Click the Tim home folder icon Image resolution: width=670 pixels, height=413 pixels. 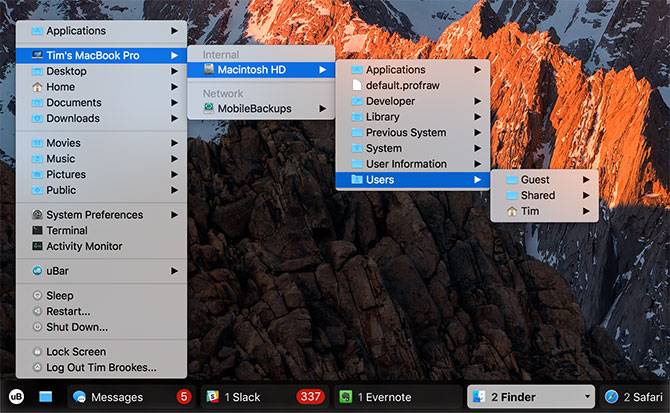[512, 211]
